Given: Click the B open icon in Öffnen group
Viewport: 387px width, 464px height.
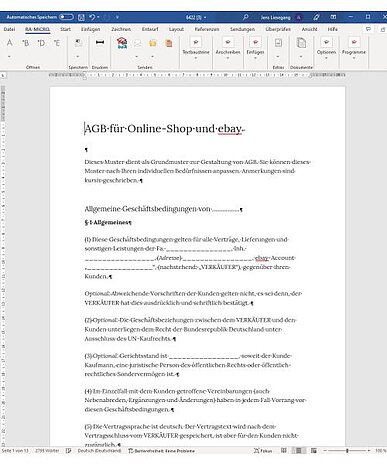Looking at the screenshot, I should (25, 43).
